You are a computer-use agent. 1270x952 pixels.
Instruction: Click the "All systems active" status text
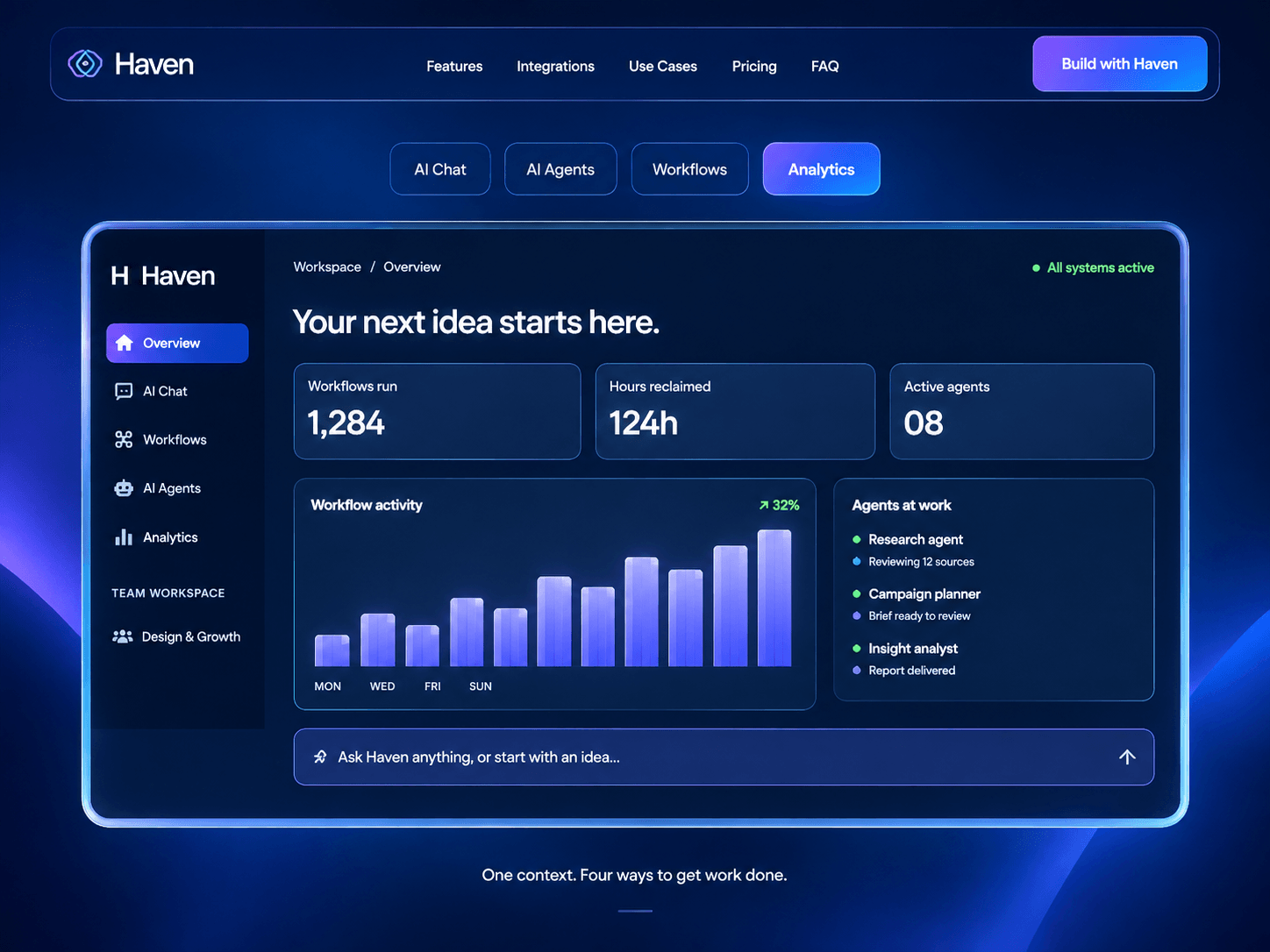click(1101, 268)
